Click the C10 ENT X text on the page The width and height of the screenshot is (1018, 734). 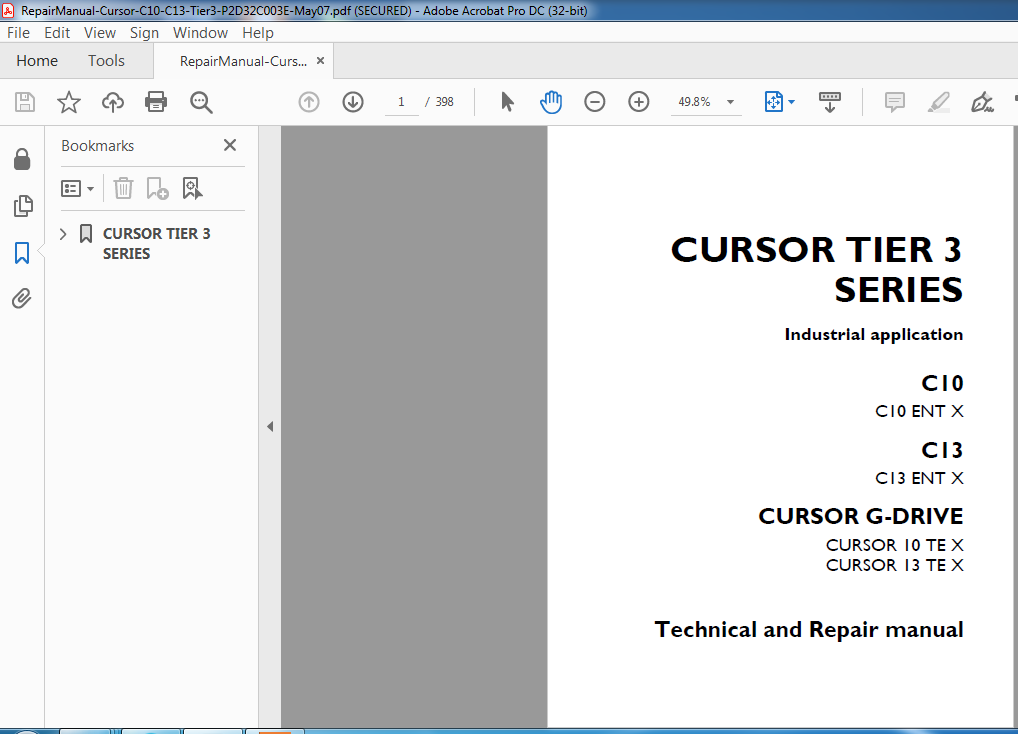(x=919, y=411)
